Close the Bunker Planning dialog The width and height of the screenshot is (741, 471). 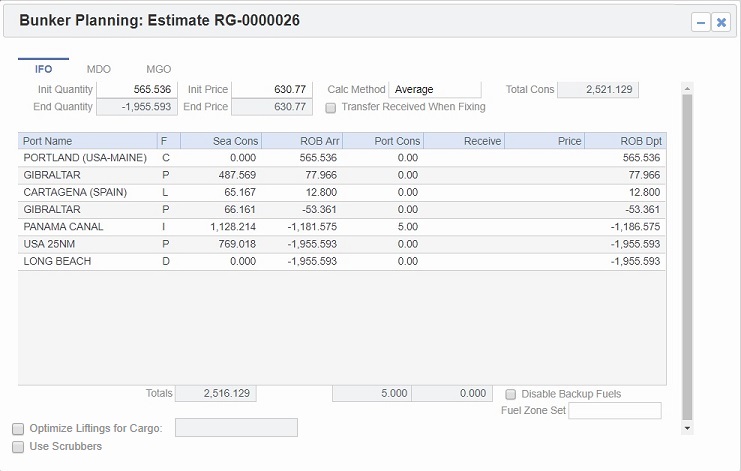pos(720,22)
